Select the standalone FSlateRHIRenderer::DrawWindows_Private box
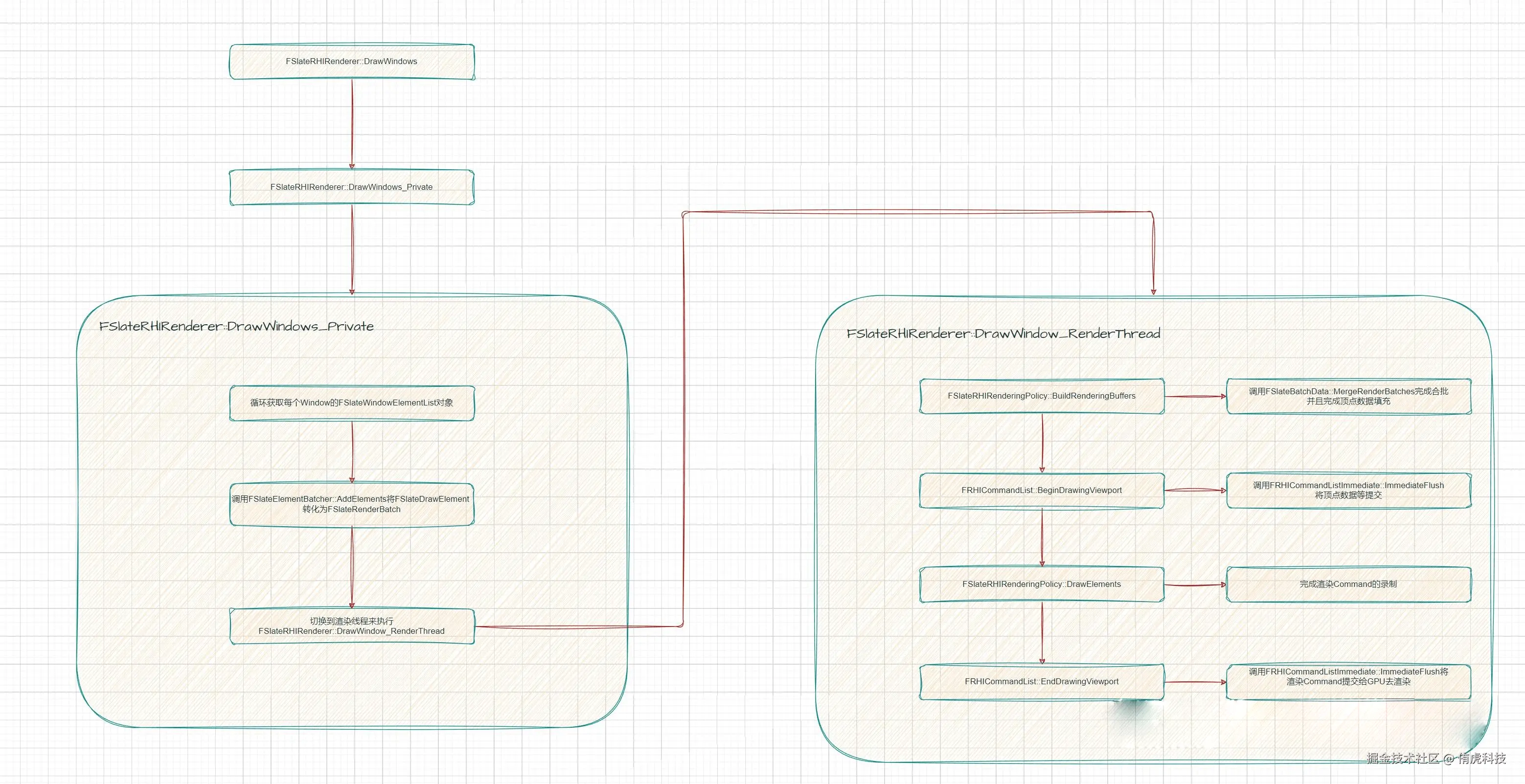The height and width of the screenshot is (784, 1525). point(352,187)
